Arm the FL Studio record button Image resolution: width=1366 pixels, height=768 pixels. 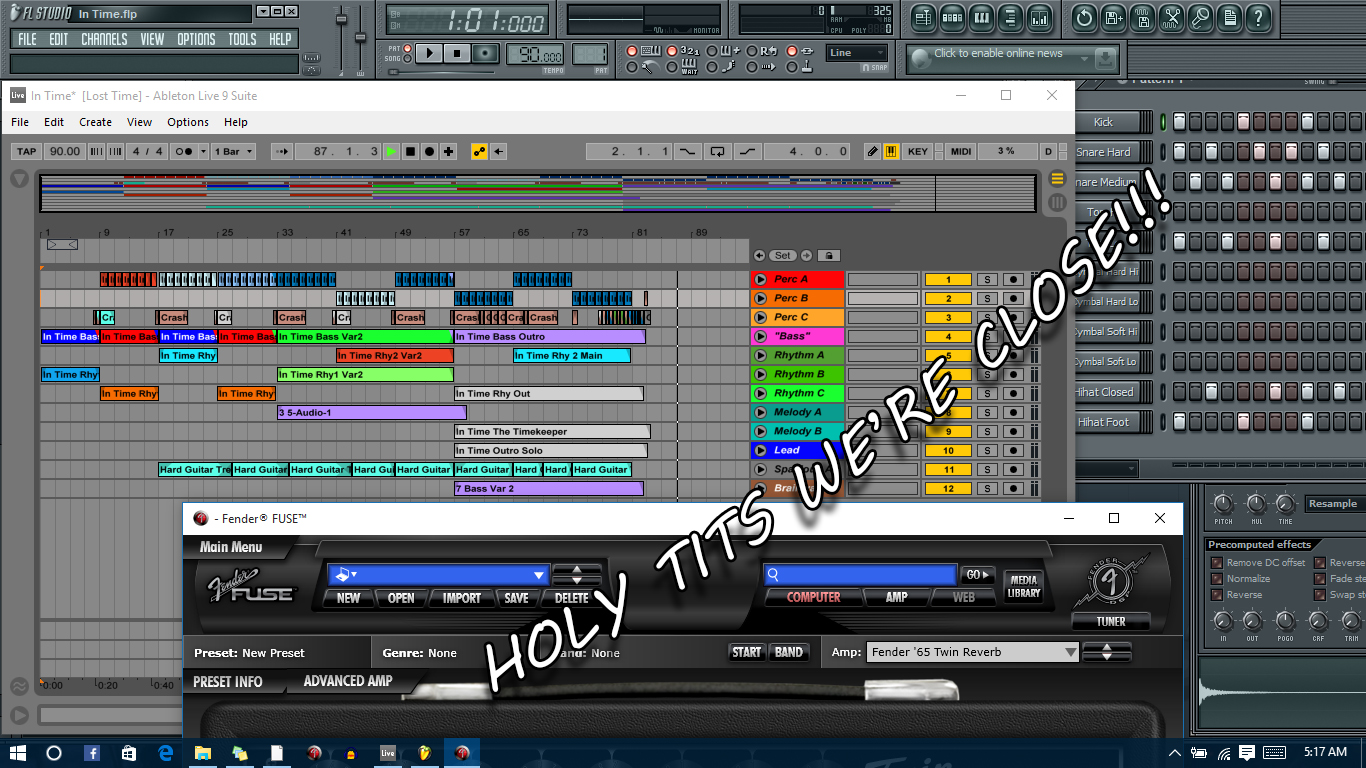tap(485, 53)
